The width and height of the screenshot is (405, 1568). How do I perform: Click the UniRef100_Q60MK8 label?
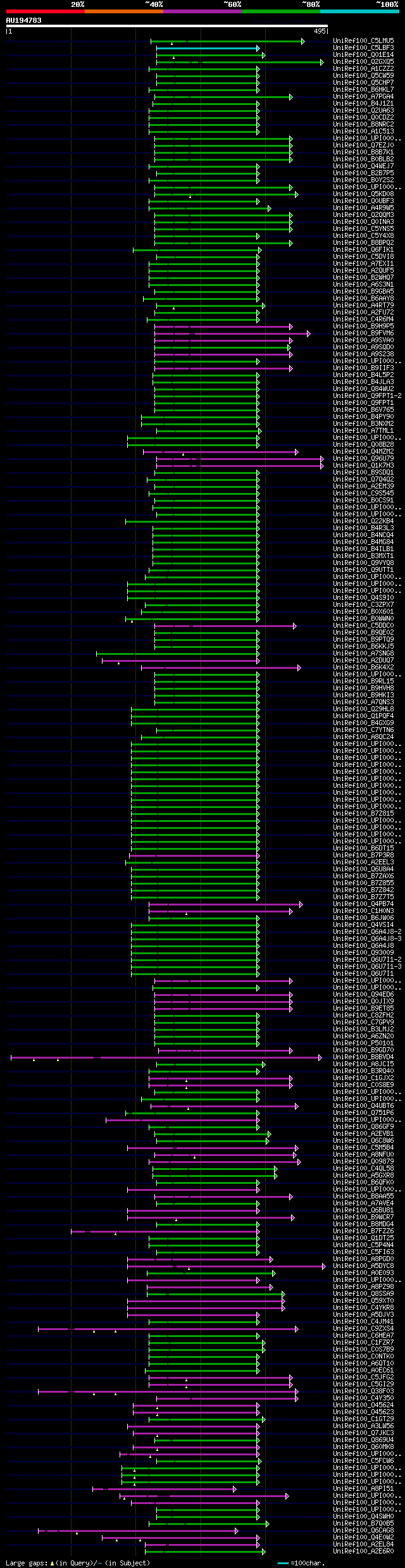click(363, 1447)
